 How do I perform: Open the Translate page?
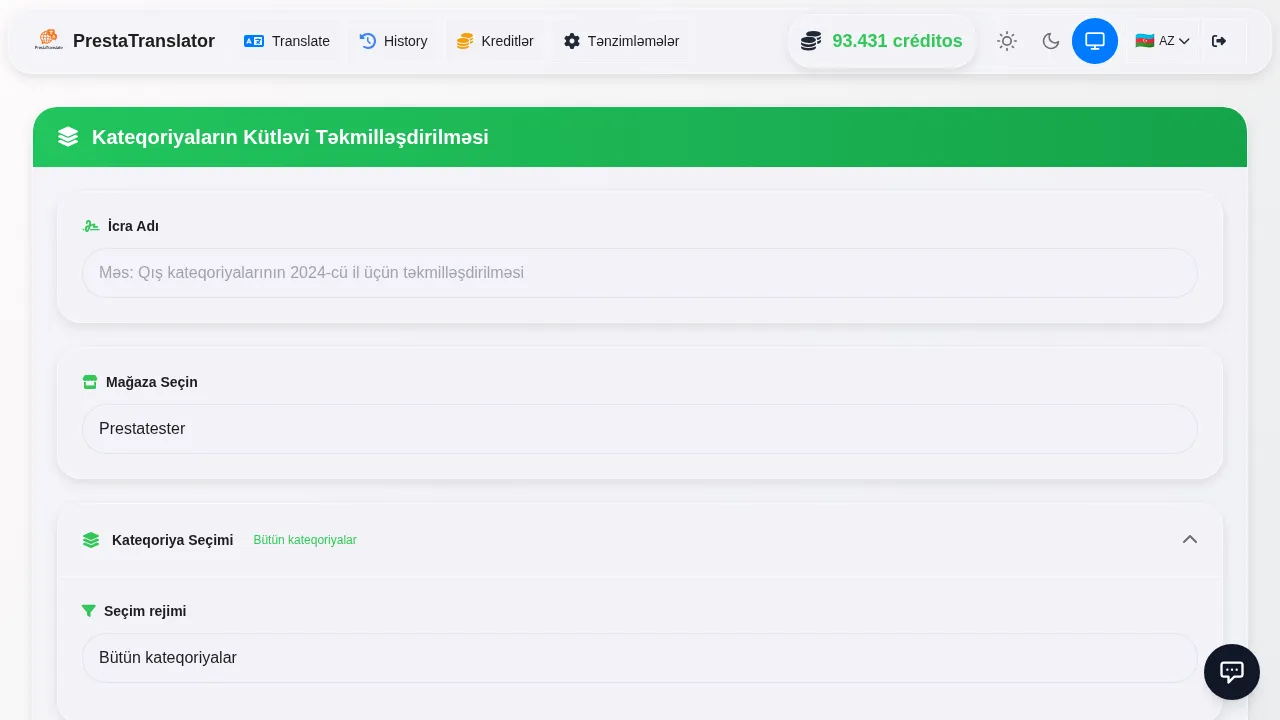tap(287, 41)
